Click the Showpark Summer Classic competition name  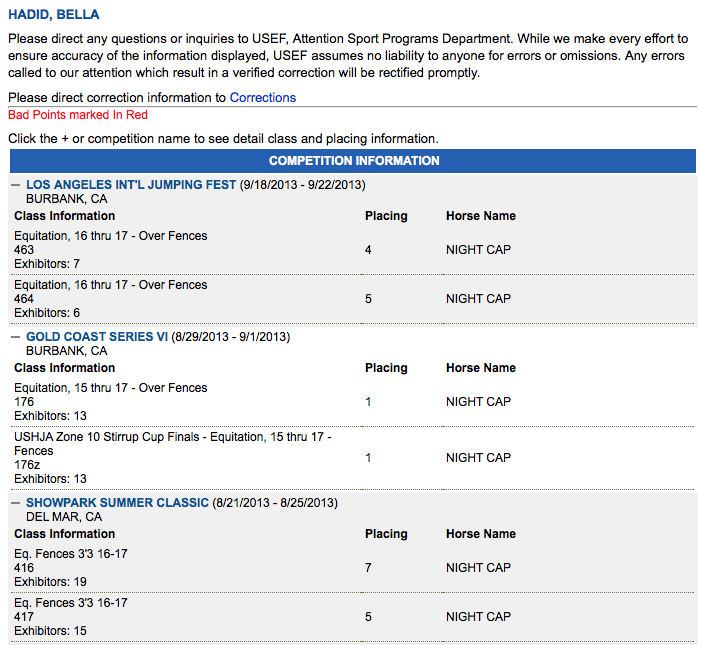(x=117, y=503)
